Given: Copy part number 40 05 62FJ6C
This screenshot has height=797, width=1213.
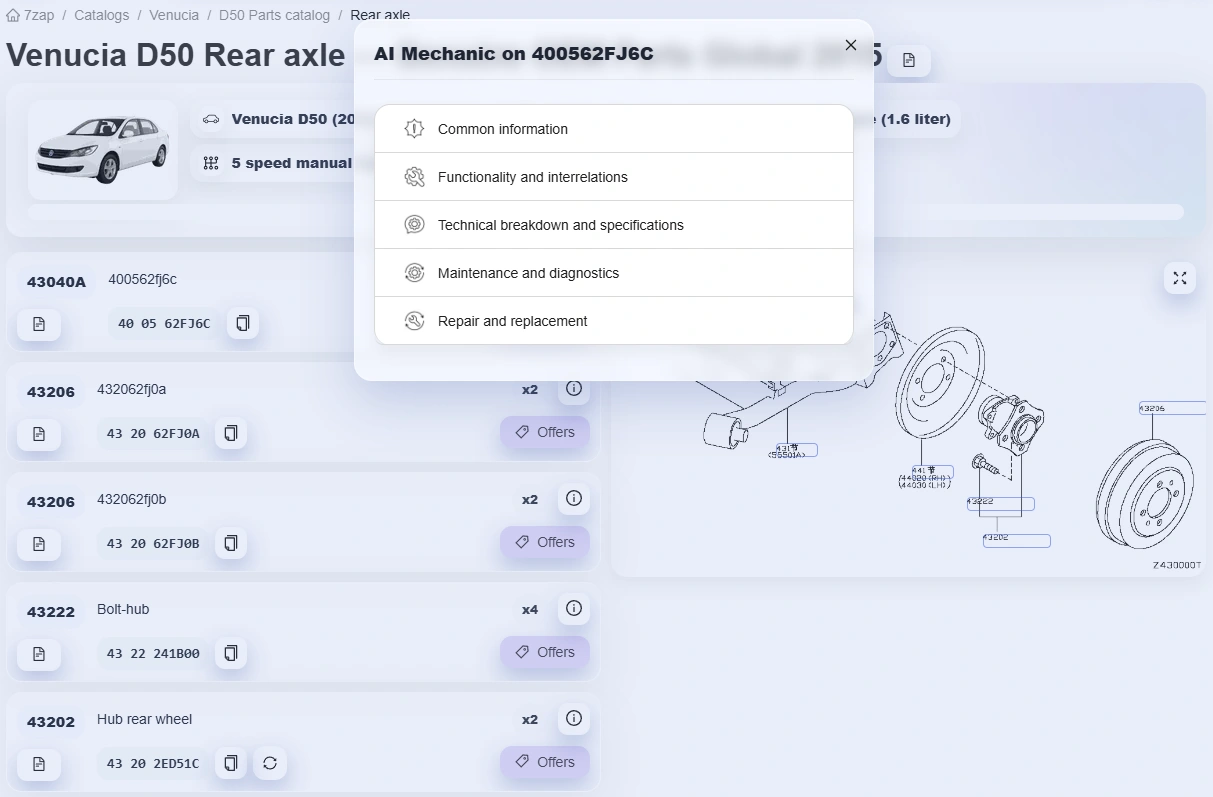Looking at the screenshot, I should [242, 323].
